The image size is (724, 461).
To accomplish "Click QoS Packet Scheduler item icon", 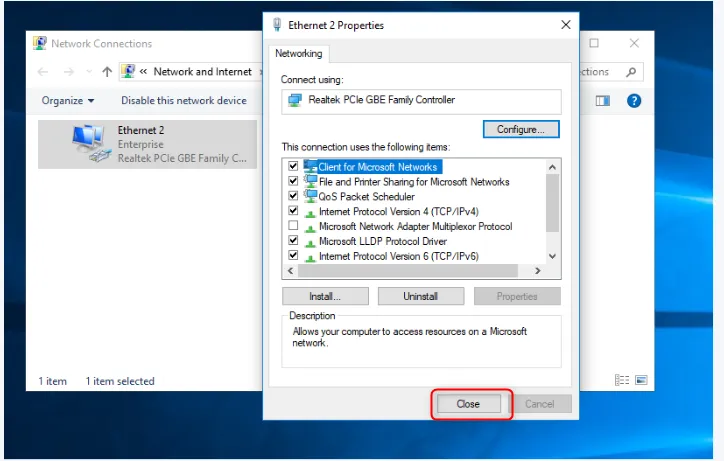I will [310, 196].
